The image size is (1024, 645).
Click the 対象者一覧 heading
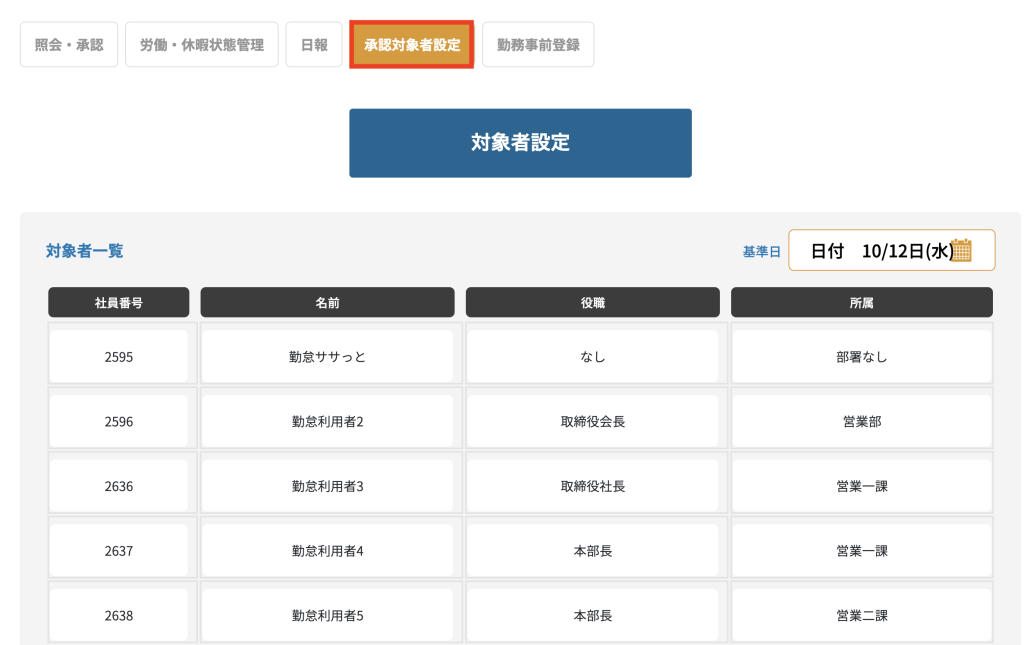coord(84,251)
